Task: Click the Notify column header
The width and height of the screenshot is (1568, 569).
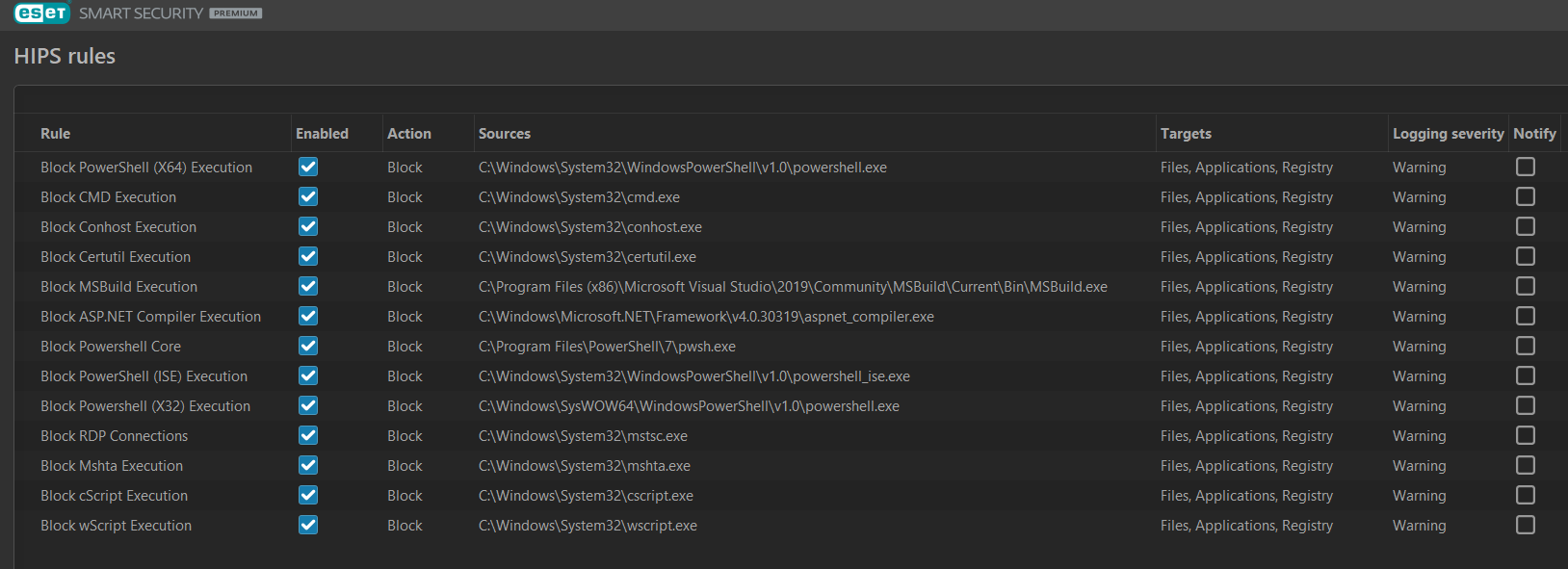Action: coord(1534,134)
